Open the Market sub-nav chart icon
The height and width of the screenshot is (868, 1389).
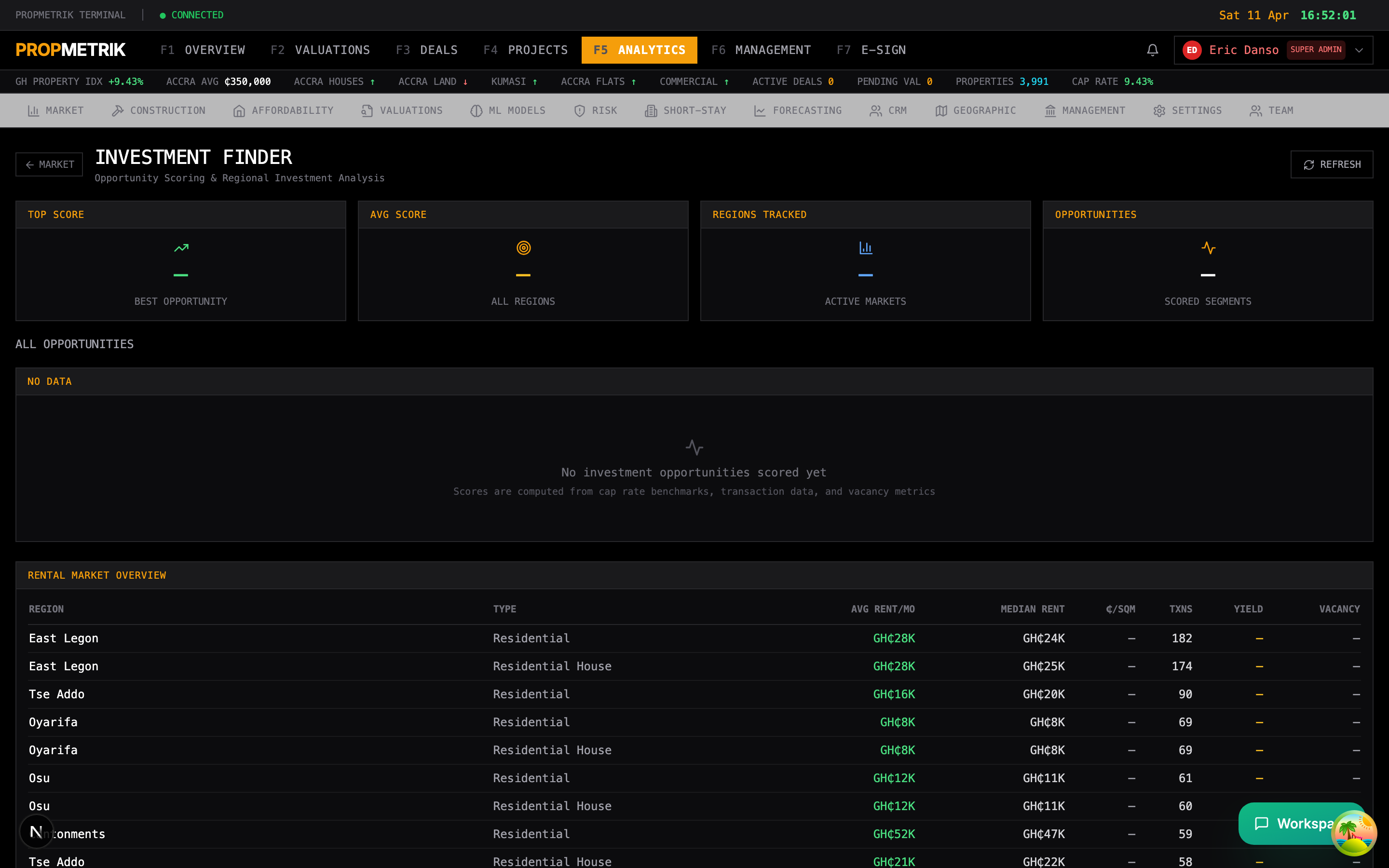(33, 111)
